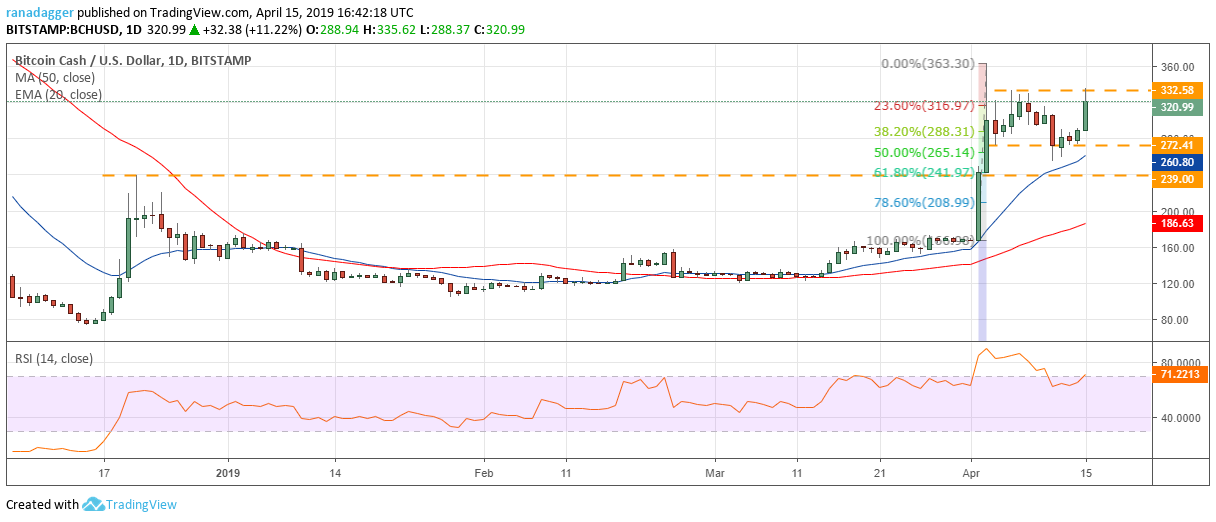Viewport: 1216px width, 522px height.
Task: Select the 0.00%(363.30) Fibonacci level label
Action: click(927, 63)
